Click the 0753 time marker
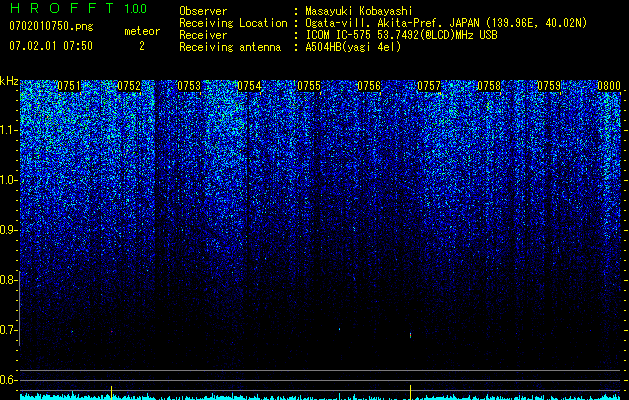The height and width of the screenshot is (400, 629). point(189,86)
